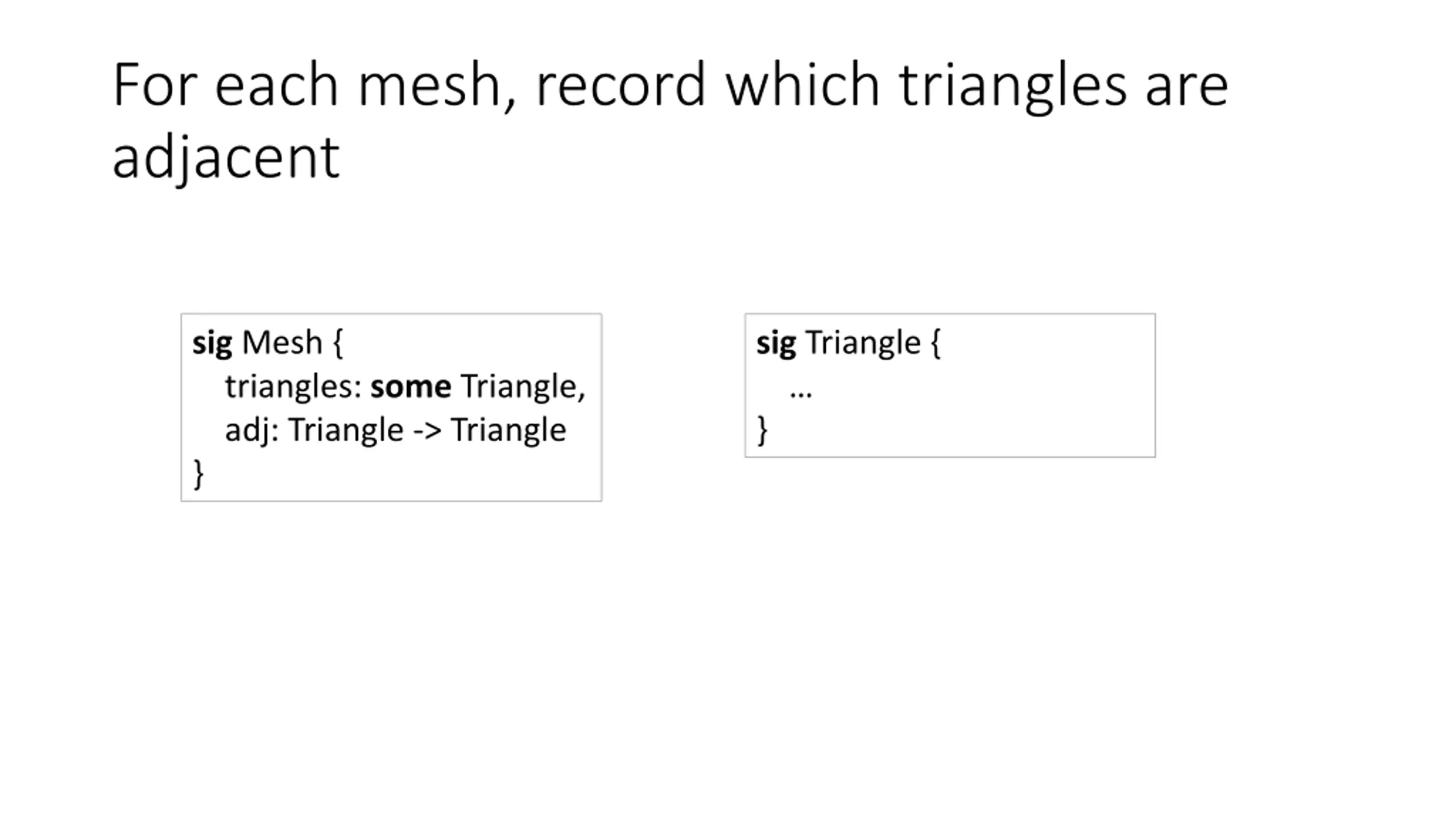Click the word 'triangles' in the slide title

tap(1012, 86)
